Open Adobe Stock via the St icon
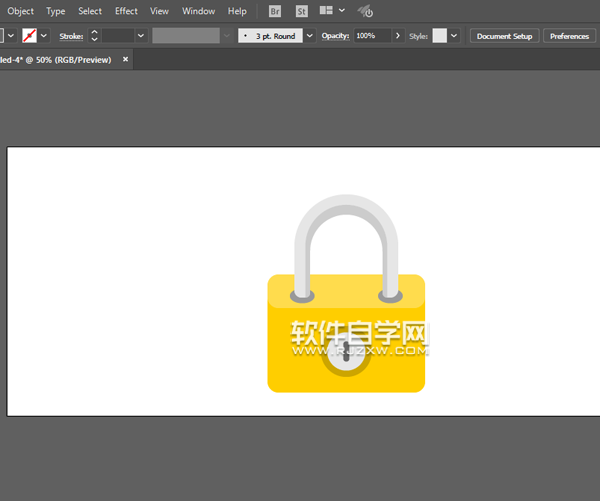The image size is (600, 501). [x=301, y=11]
